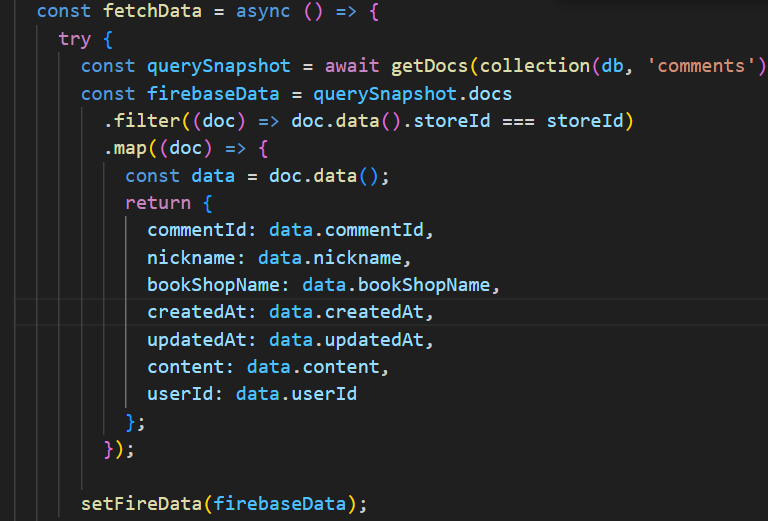This screenshot has width=768, height=521.
Task: Click the 'async' keyword
Action: coord(263,11)
